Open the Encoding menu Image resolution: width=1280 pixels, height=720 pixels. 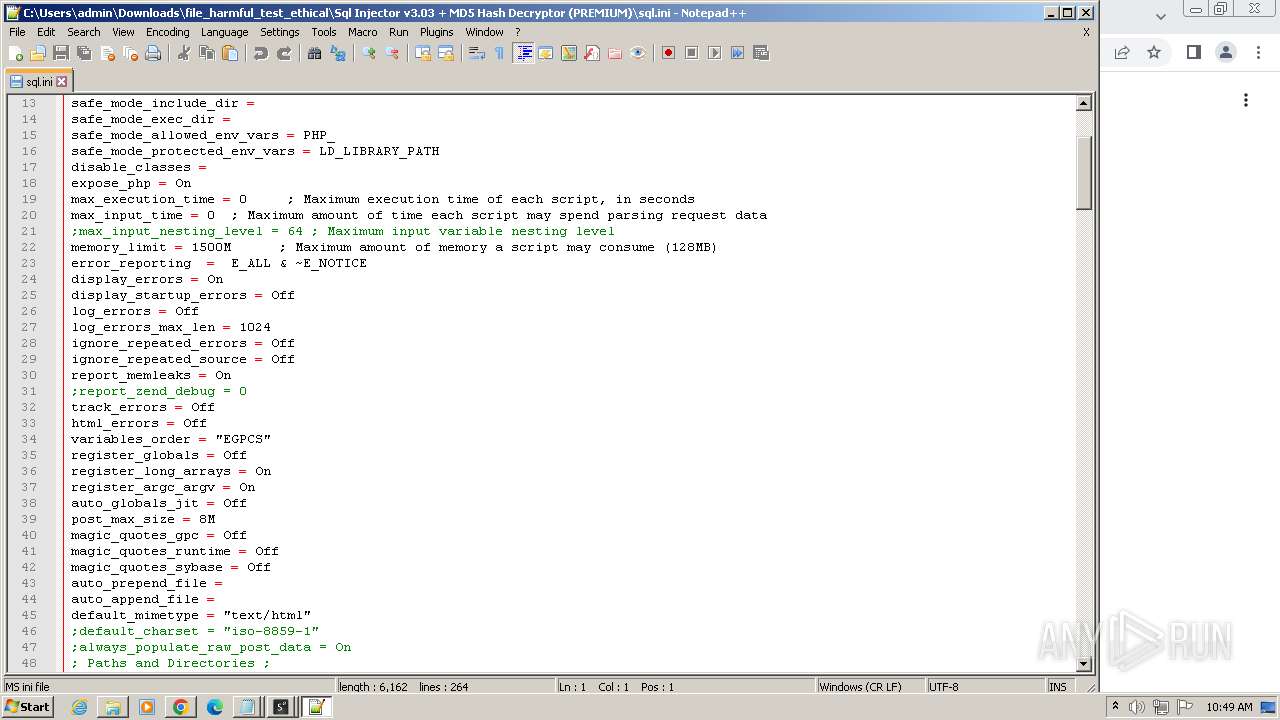[x=167, y=32]
